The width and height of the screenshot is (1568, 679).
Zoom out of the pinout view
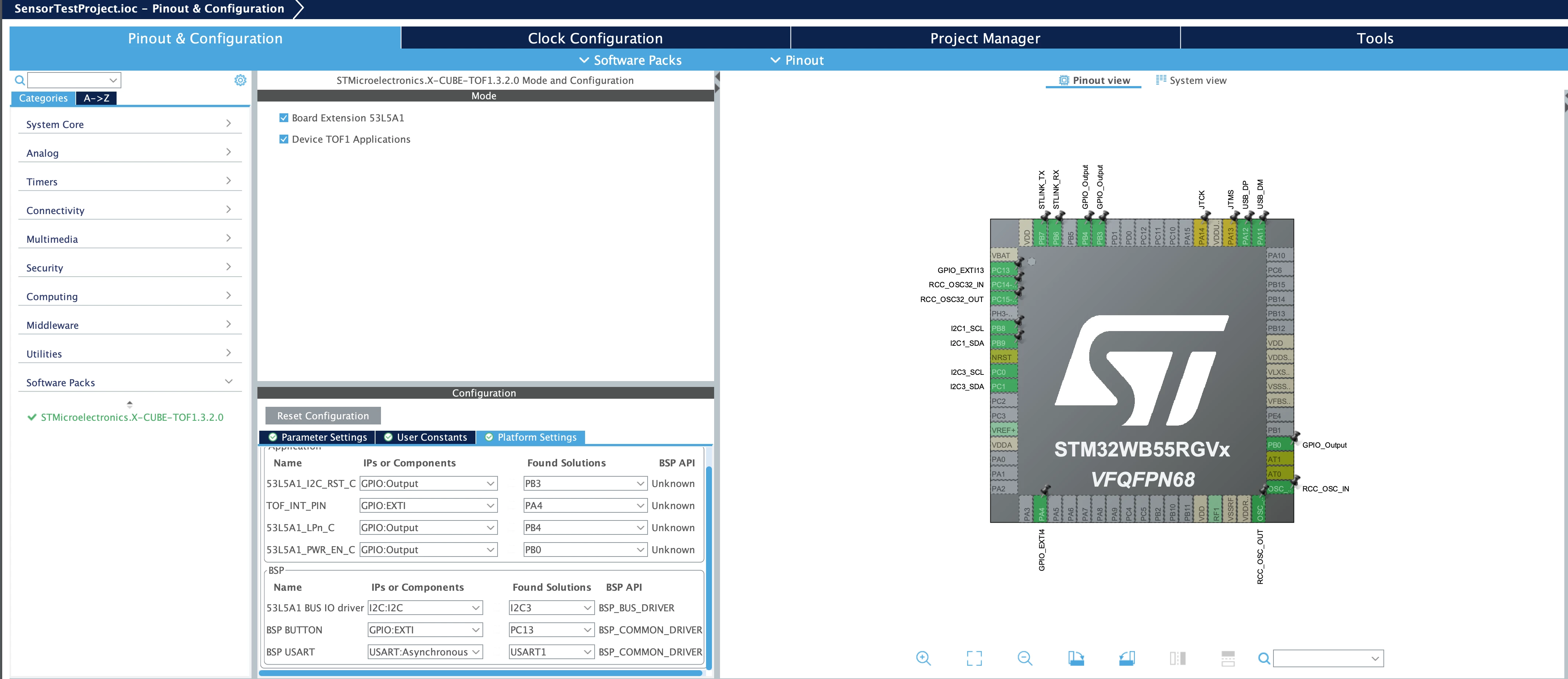pyautogui.click(x=1024, y=658)
